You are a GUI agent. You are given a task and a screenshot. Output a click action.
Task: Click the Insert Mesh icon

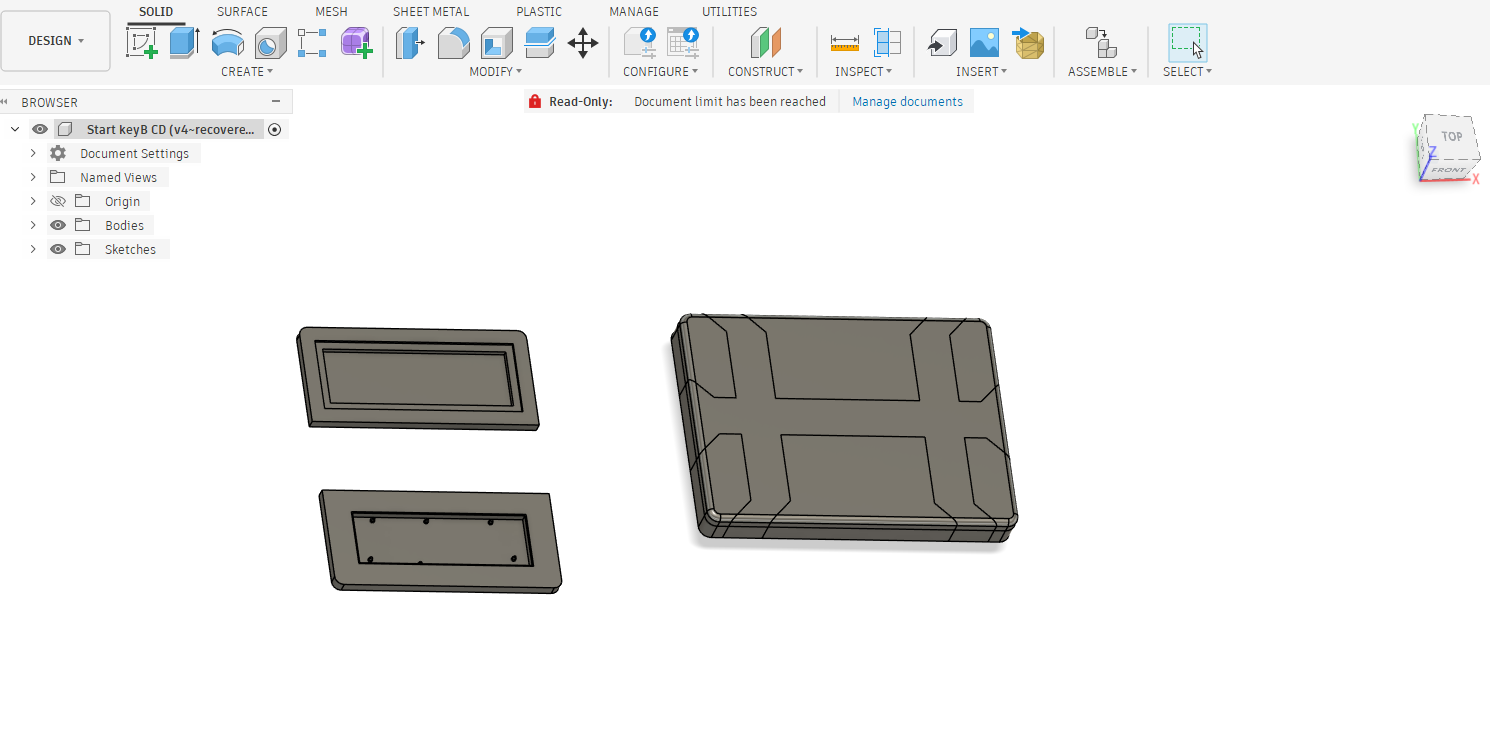1029,43
